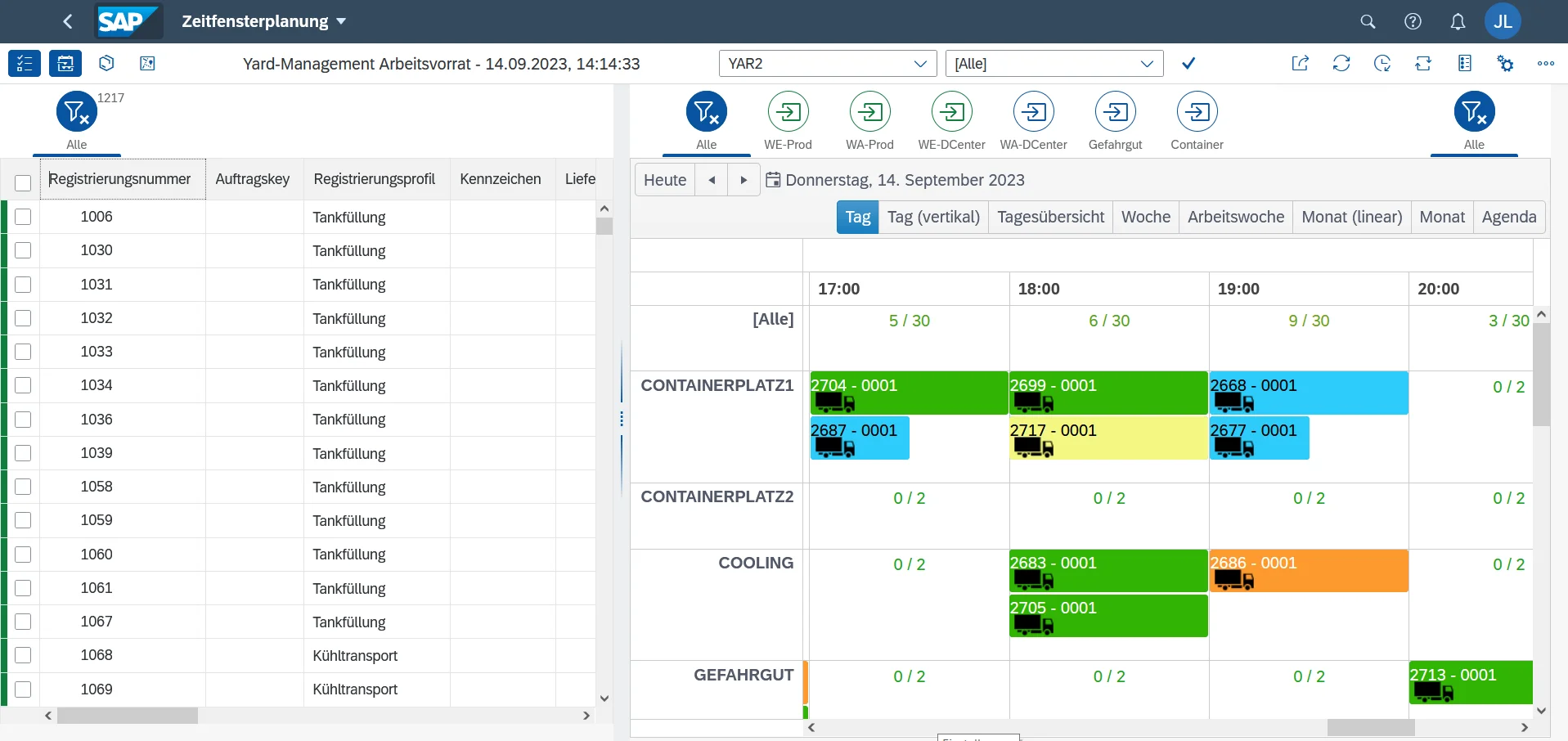
Task: Click the calendar horizontal scrollbar thumb
Action: point(1370,727)
